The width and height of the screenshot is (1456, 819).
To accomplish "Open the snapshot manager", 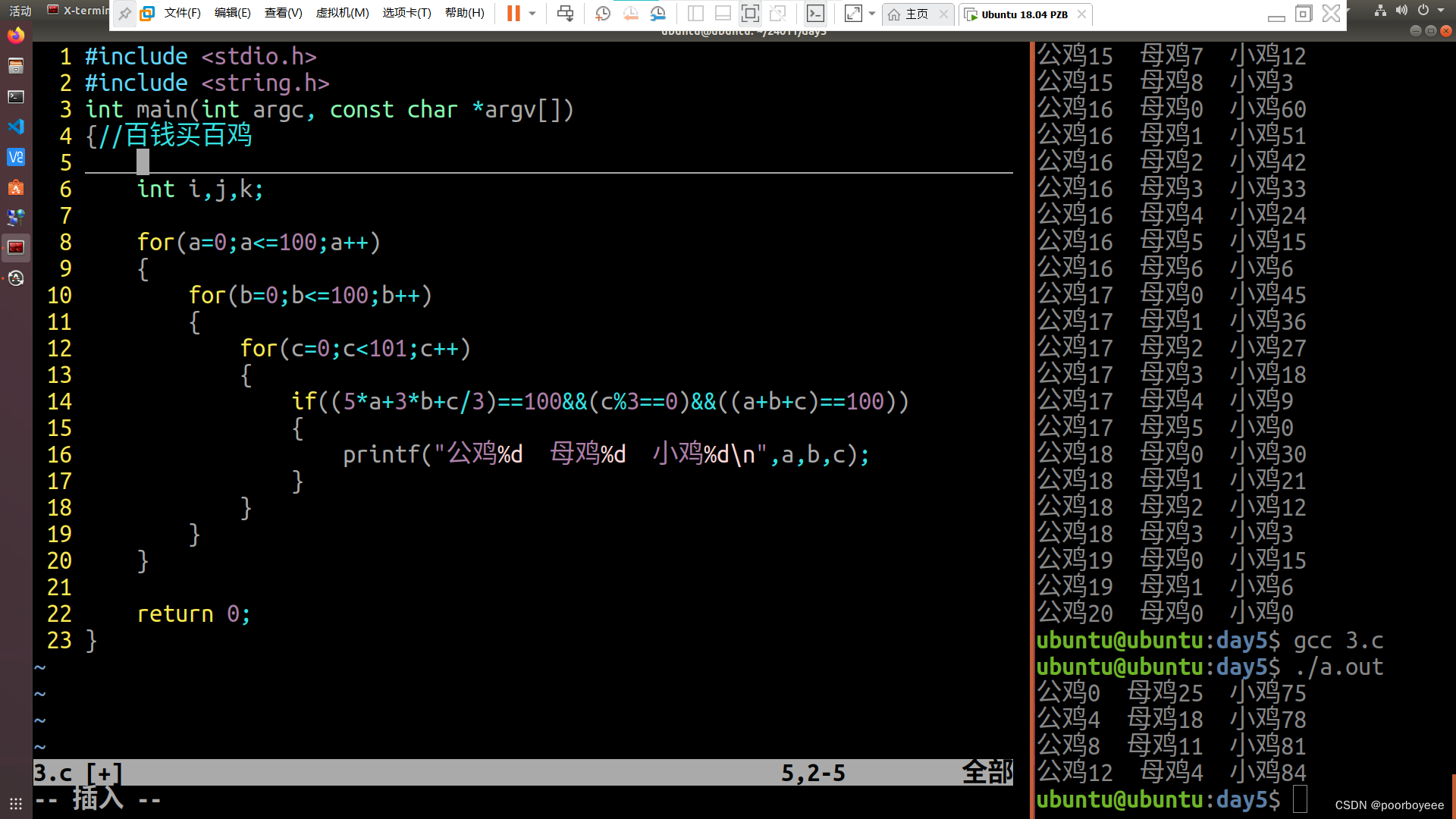I will [x=657, y=14].
